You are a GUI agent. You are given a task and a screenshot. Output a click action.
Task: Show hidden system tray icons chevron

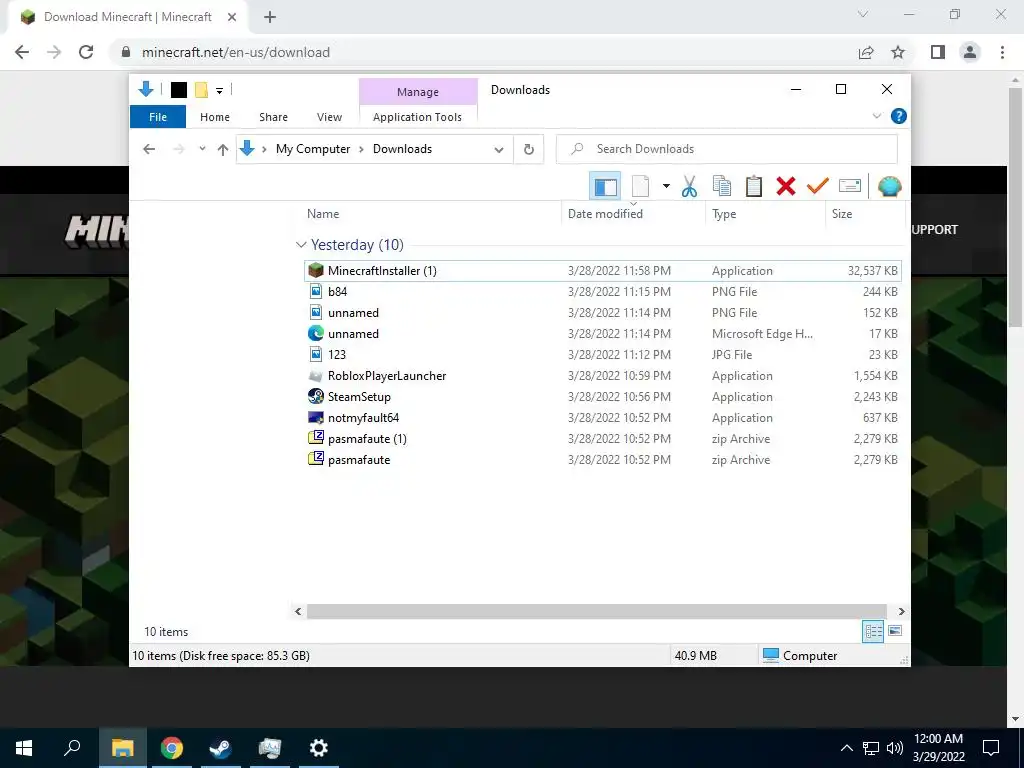point(846,748)
